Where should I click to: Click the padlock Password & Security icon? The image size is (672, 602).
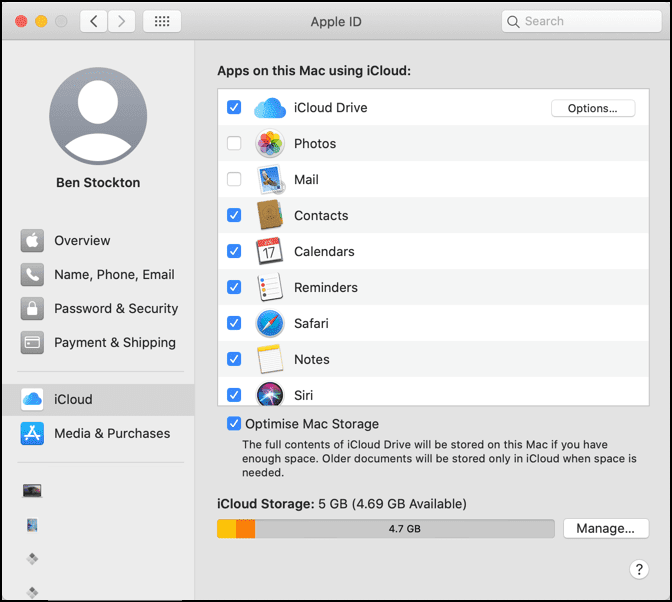32,308
